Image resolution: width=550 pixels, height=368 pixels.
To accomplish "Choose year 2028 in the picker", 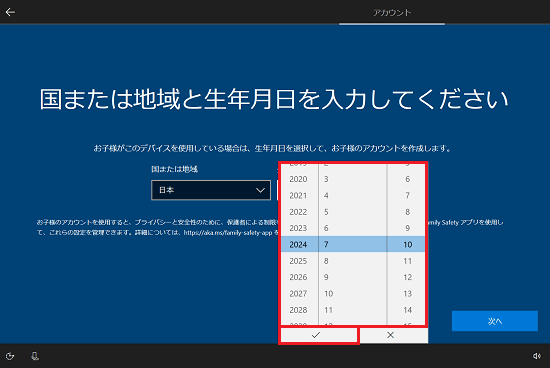I will point(299,310).
